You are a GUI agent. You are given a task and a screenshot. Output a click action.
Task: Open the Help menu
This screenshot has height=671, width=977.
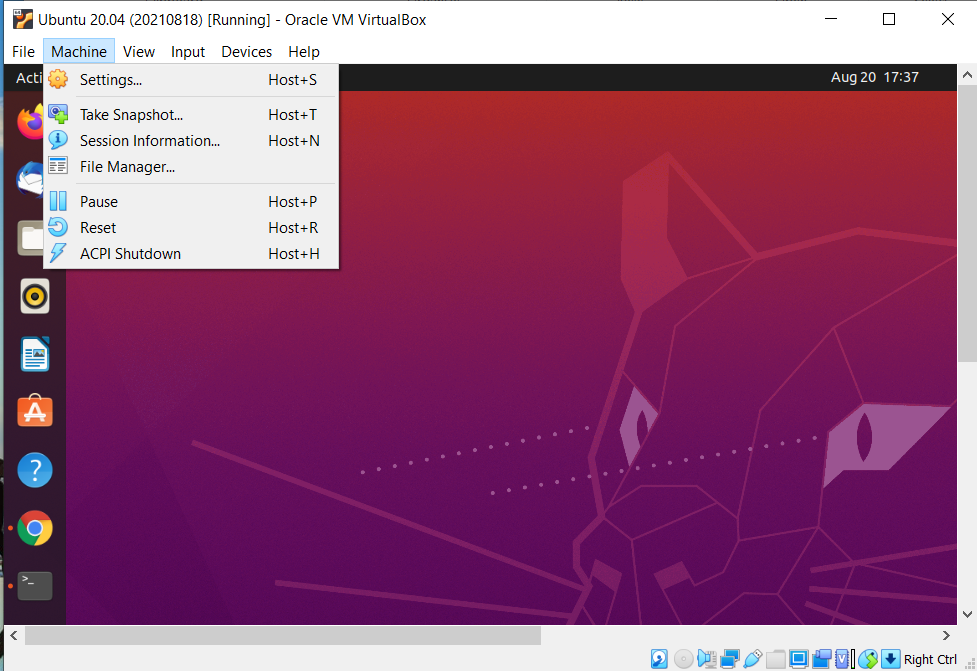[x=304, y=52]
